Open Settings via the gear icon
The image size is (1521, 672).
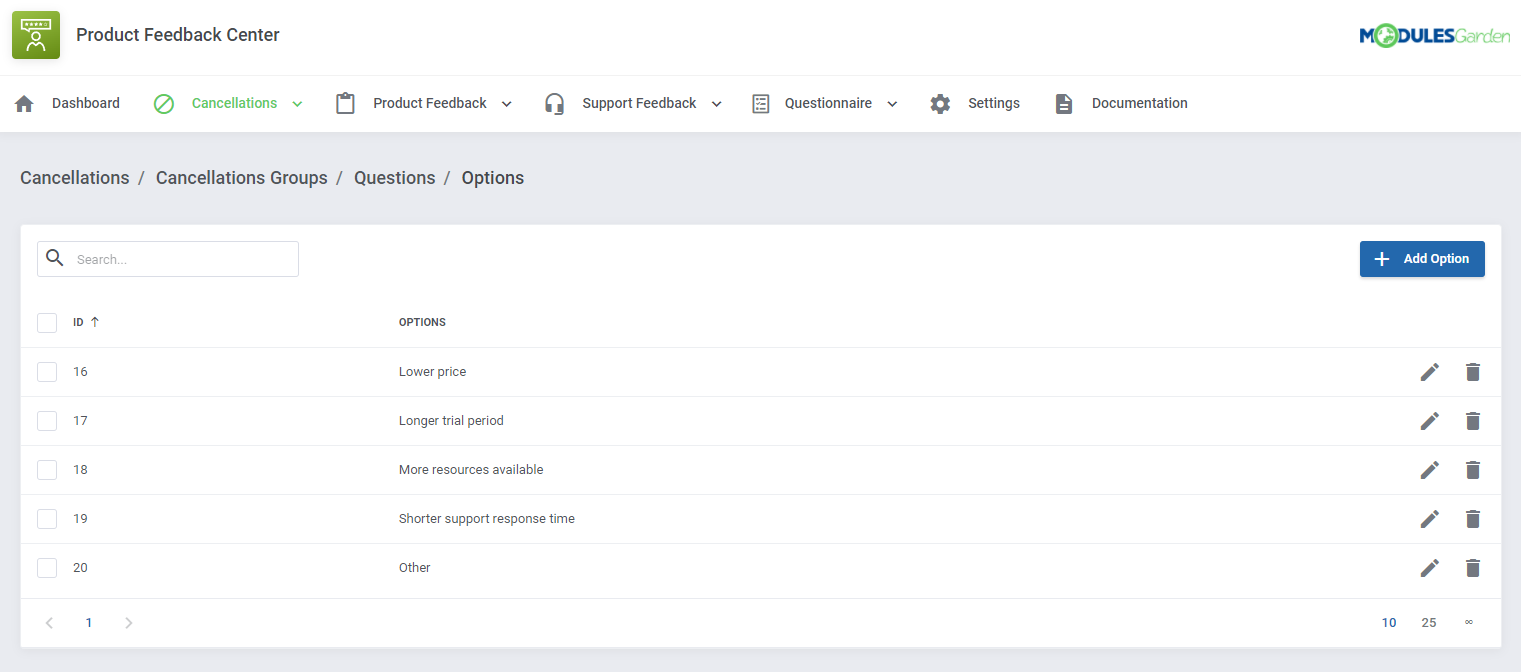[x=940, y=103]
